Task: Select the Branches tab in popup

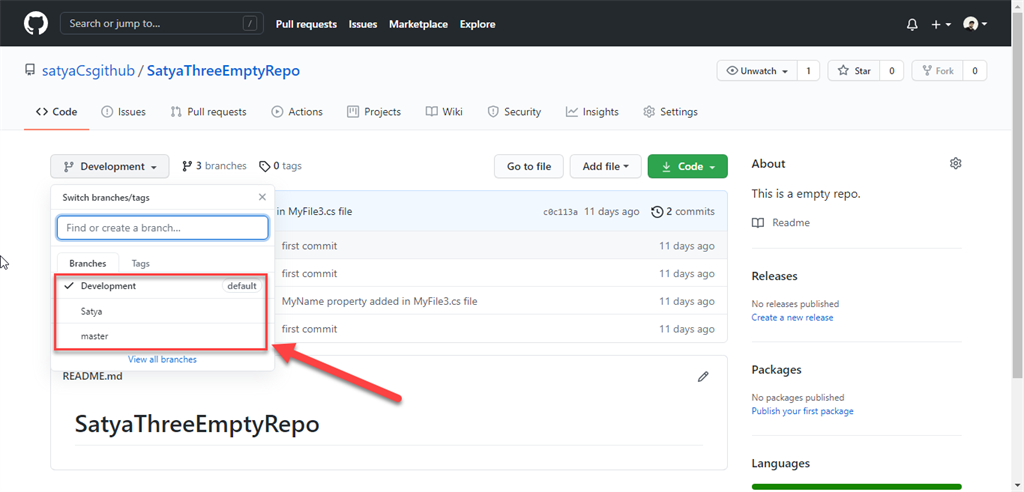Action: [x=88, y=263]
